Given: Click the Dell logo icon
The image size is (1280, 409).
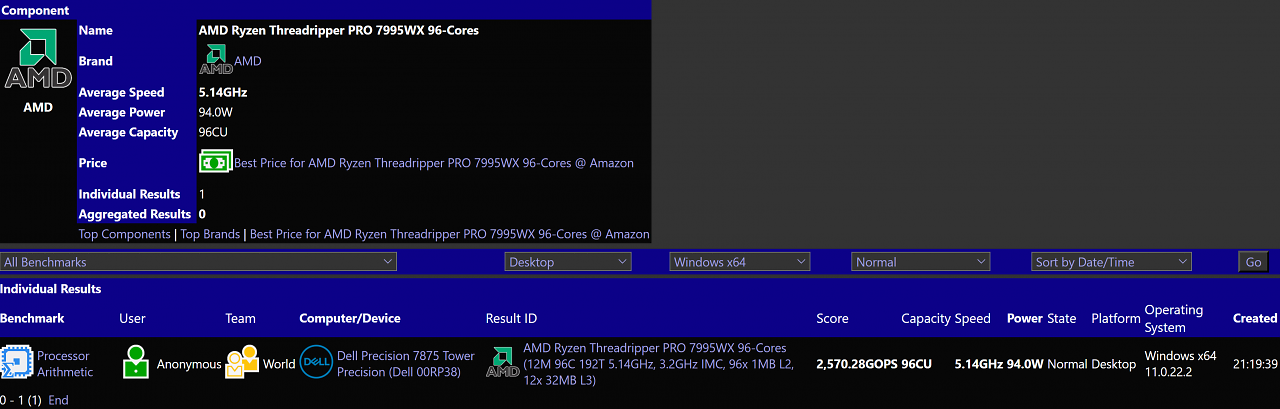Looking at the screenshot, I should pos(316,363).
